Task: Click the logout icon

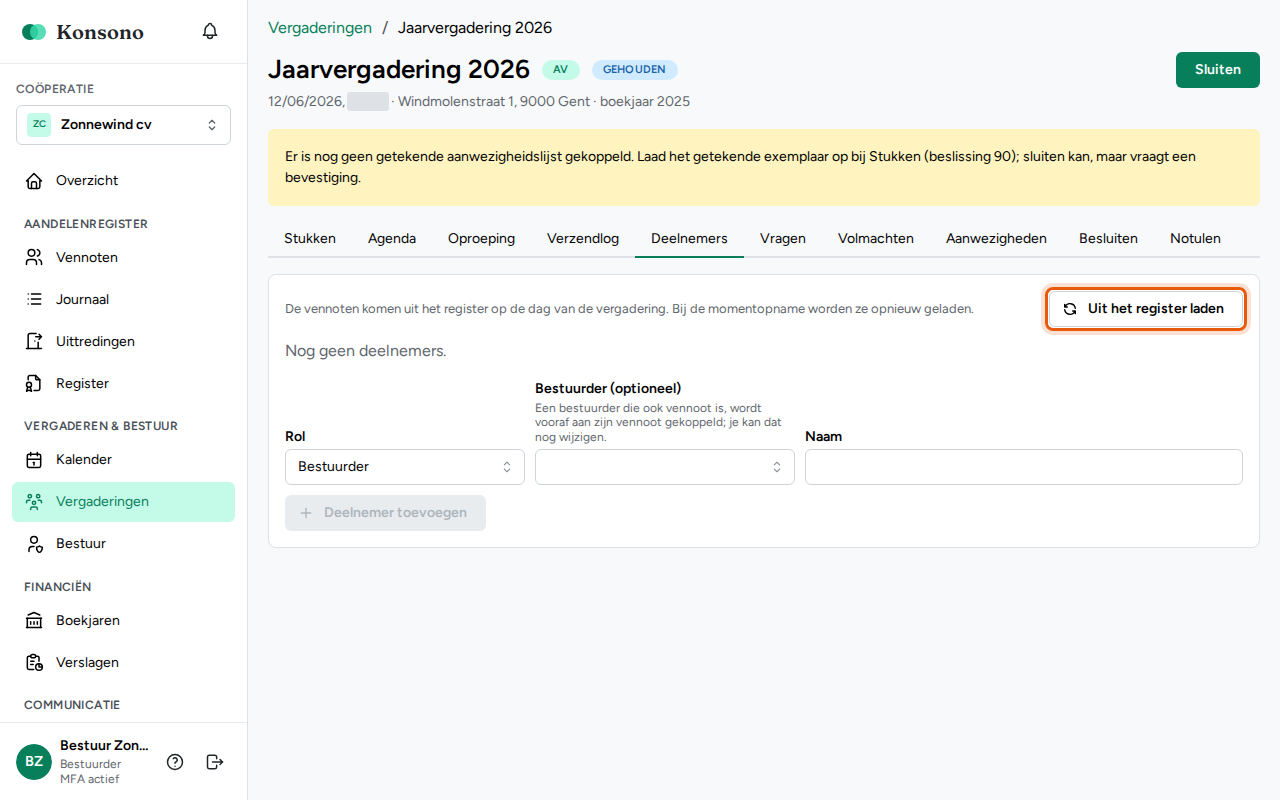Action: (x=214, y=762)
